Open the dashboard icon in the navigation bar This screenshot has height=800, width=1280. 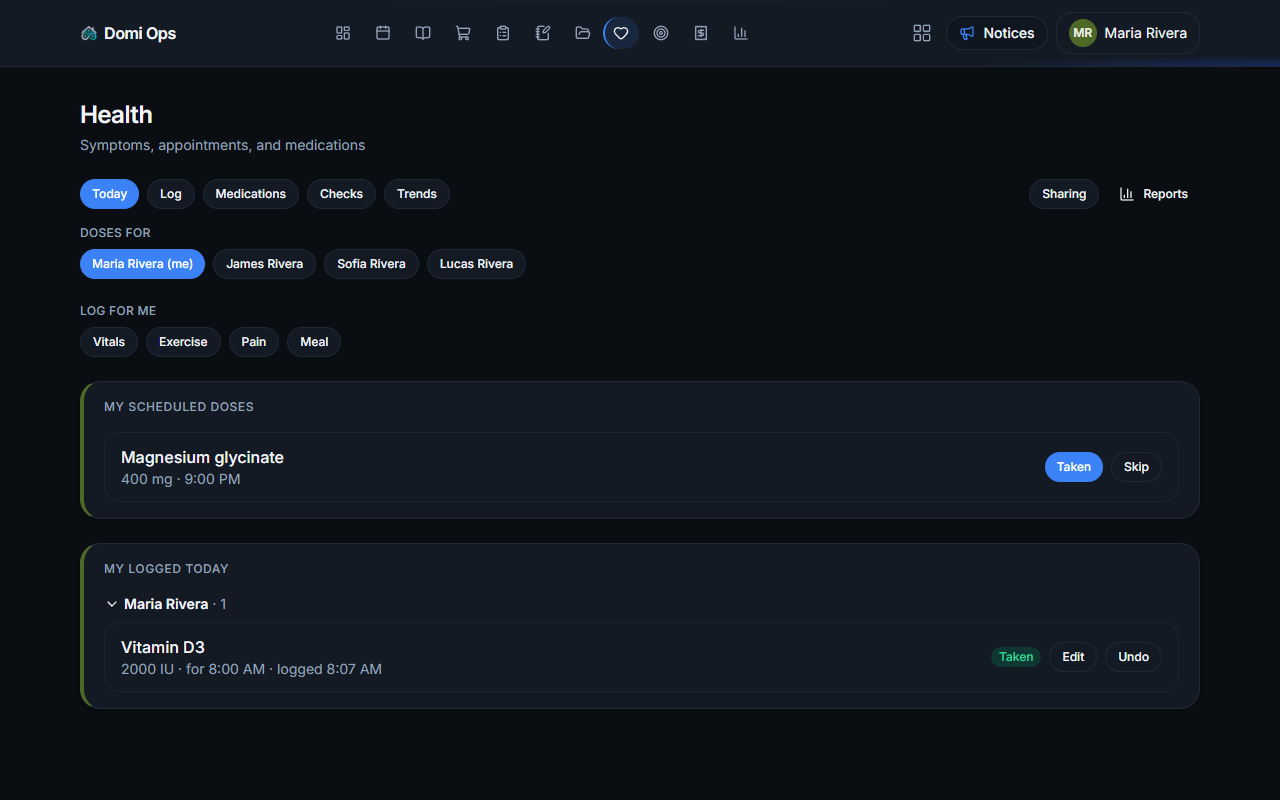(x=343, y=33)
